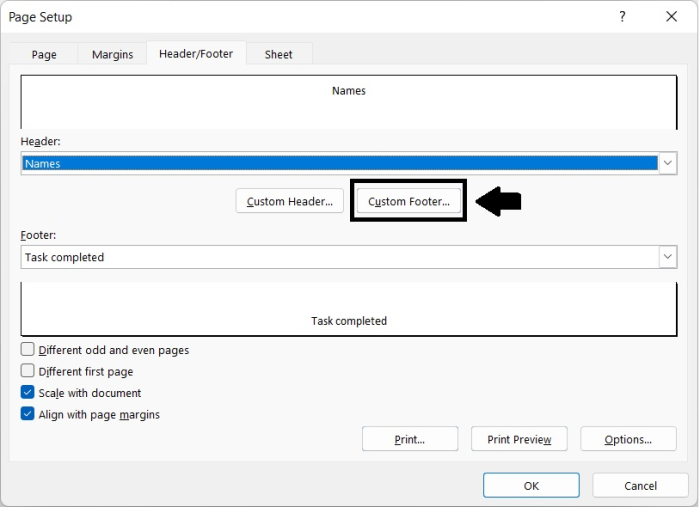Screen dimensions: 700x507
Task: Click the Footer field showing Task completed
Action: (x=340, y=257)
